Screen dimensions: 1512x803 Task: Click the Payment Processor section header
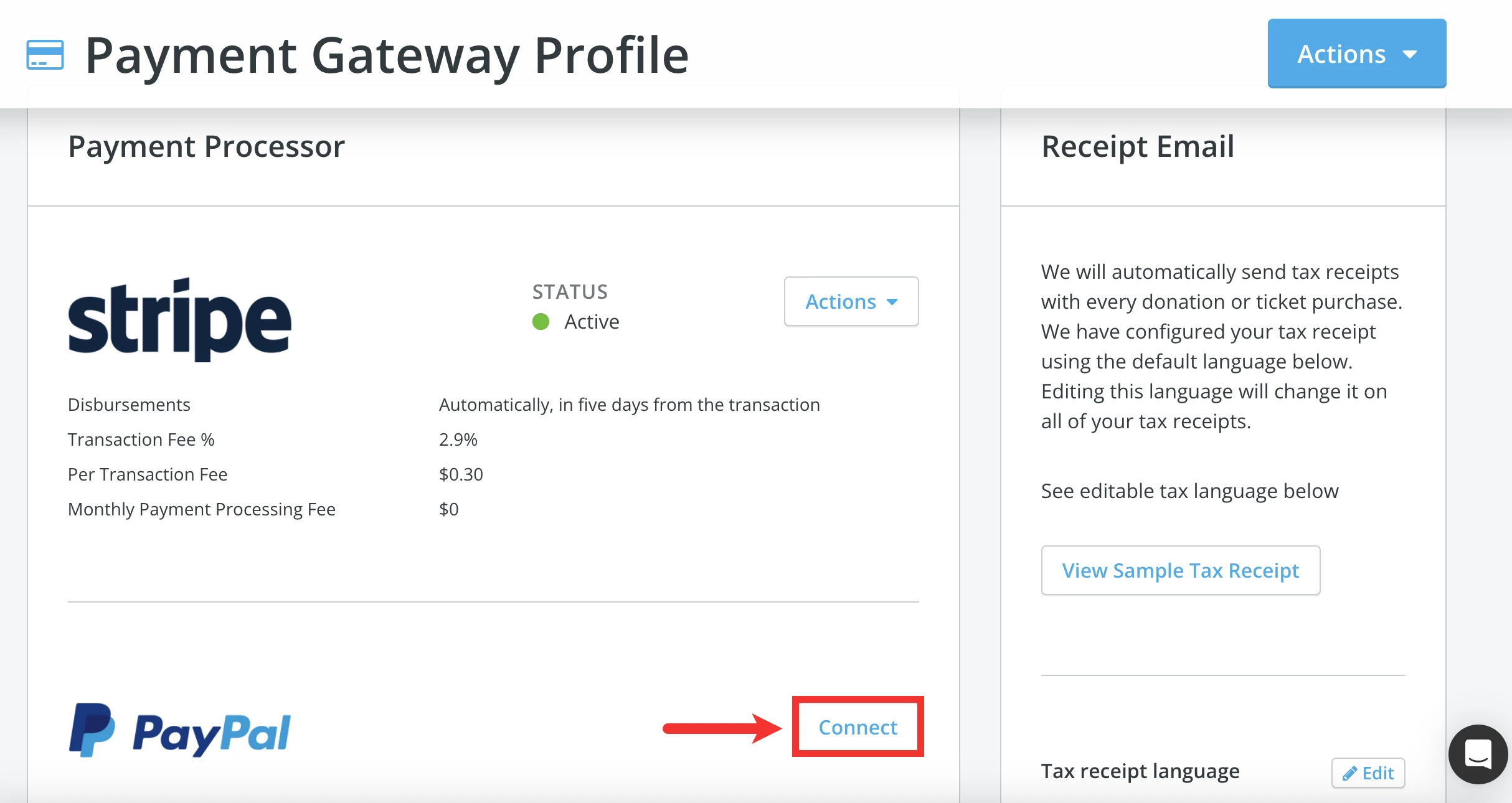(x=206, y=147)
